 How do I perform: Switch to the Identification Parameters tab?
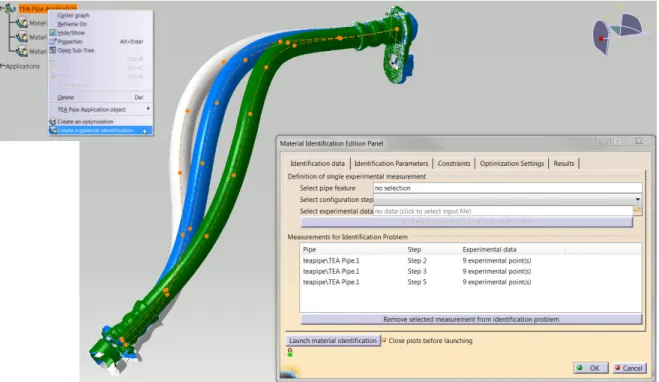click(x=391, y=163)
